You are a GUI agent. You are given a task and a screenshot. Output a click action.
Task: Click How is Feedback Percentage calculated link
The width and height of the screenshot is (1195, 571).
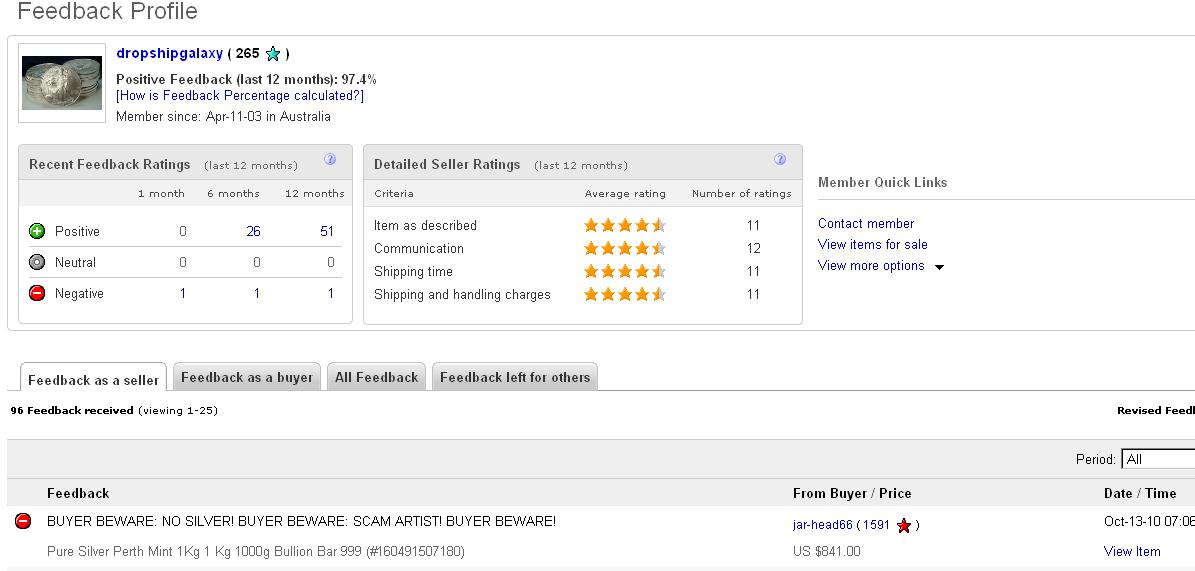240,96
